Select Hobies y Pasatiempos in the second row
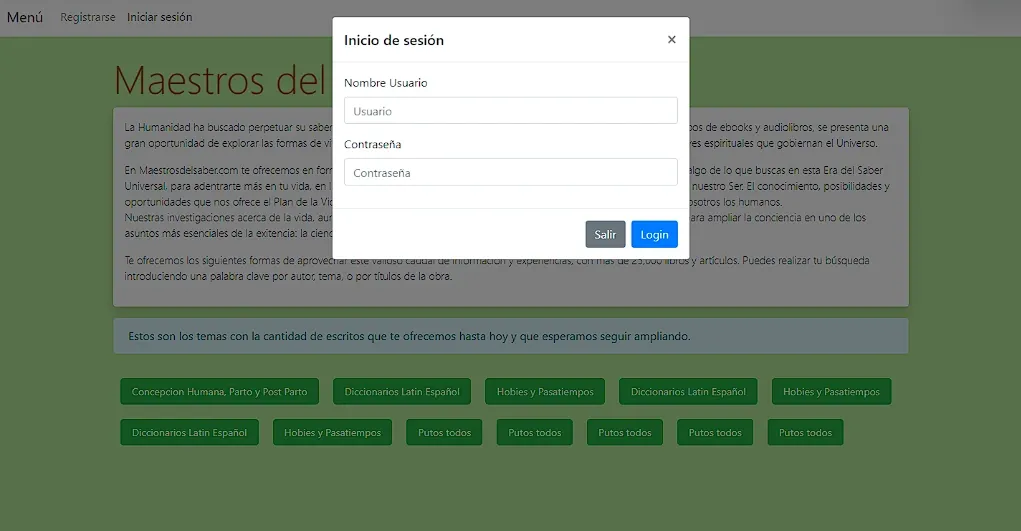 332,433
